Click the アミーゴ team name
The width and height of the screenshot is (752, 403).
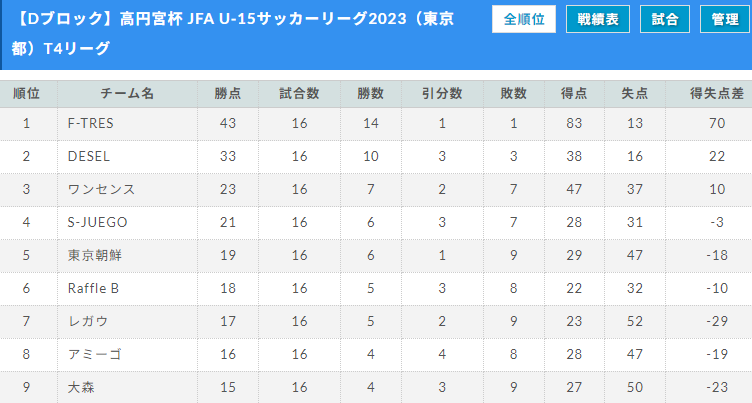point(94,354)
